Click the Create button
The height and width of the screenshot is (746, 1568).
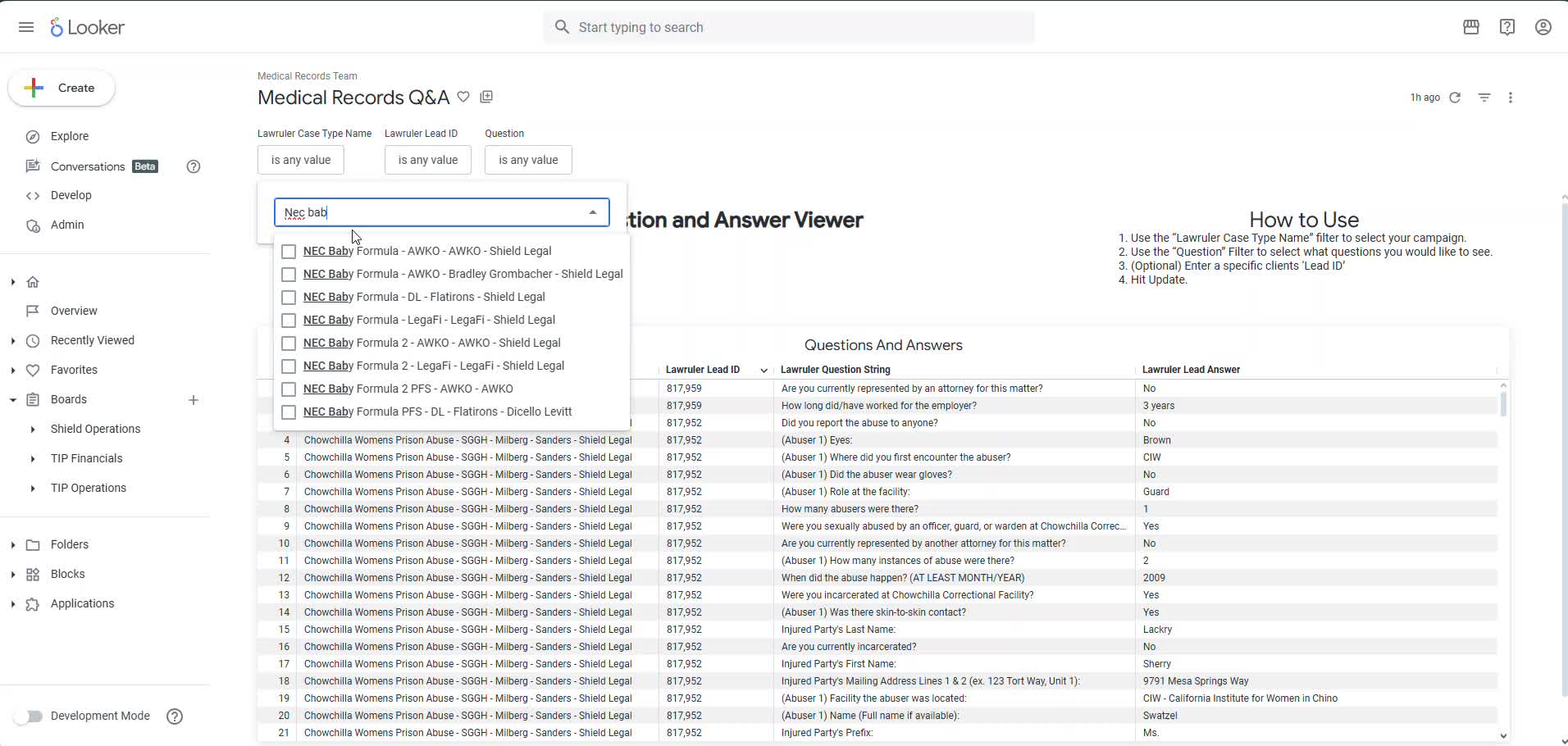pyautogui.click(x=62, y=88)
